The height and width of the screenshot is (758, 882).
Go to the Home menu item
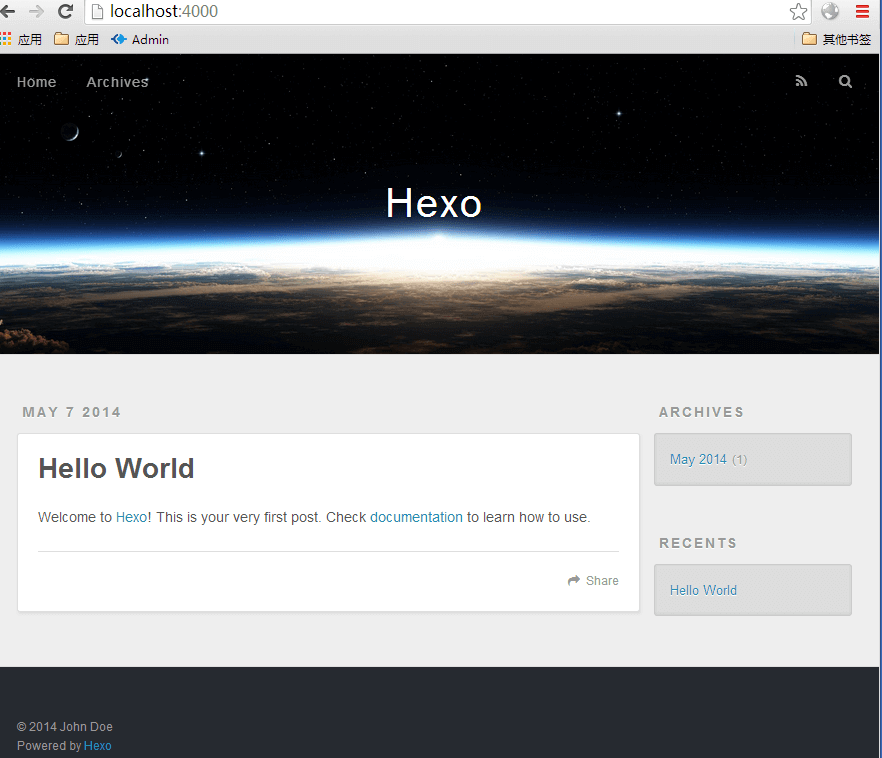pos(36,82)
